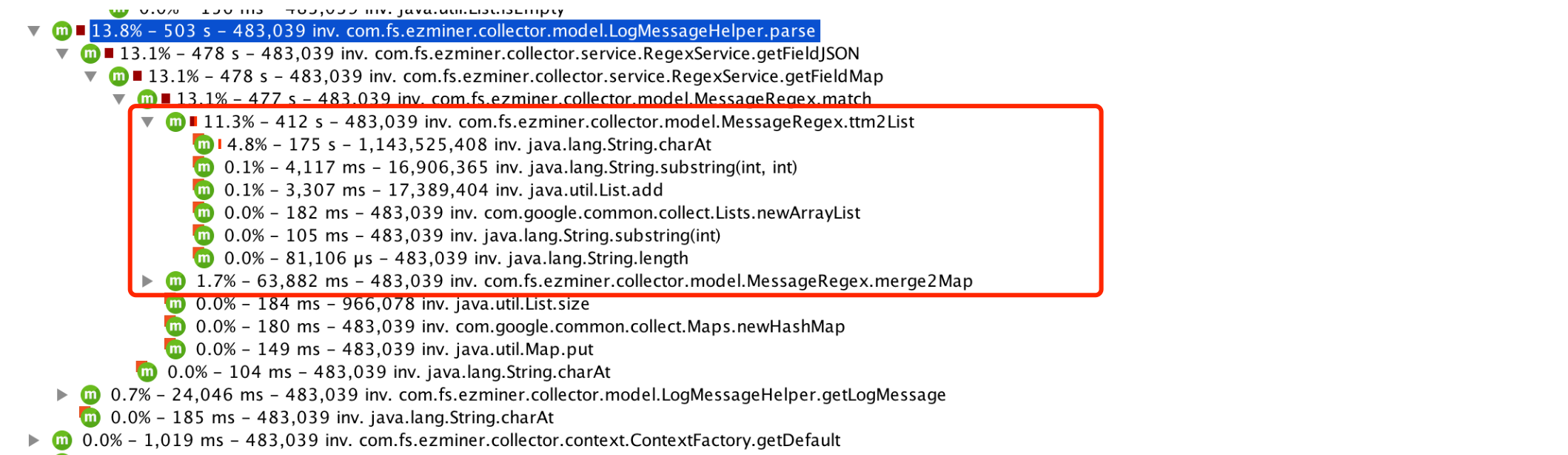Click method icon beside LogMessageHelper.parse
This screenshot has height=455, width=1568.
point(61,31)
